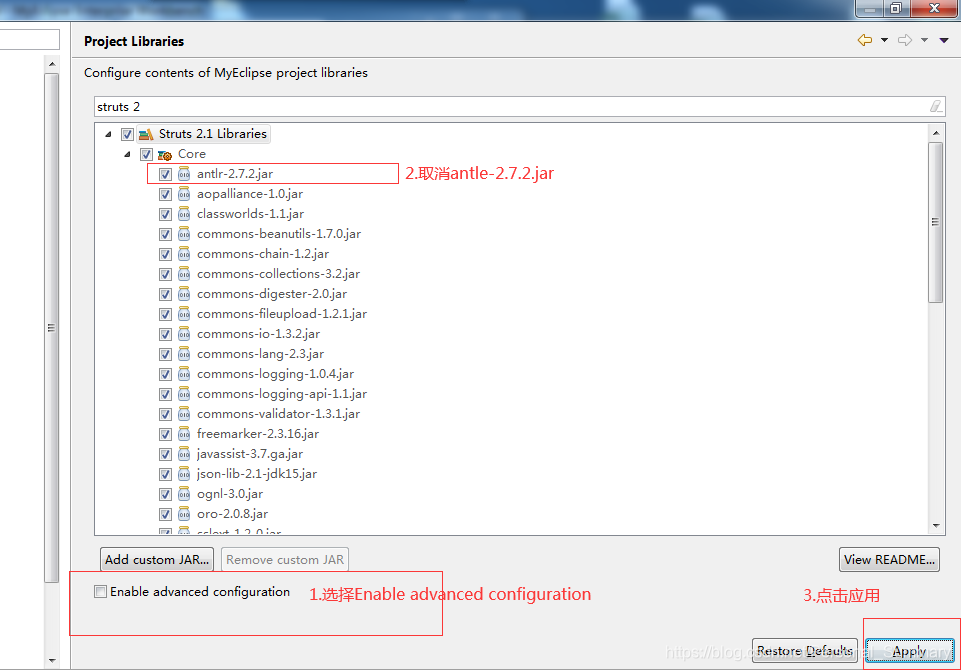Open the View README... button
The image size is (961, 671).
(889, 559)
